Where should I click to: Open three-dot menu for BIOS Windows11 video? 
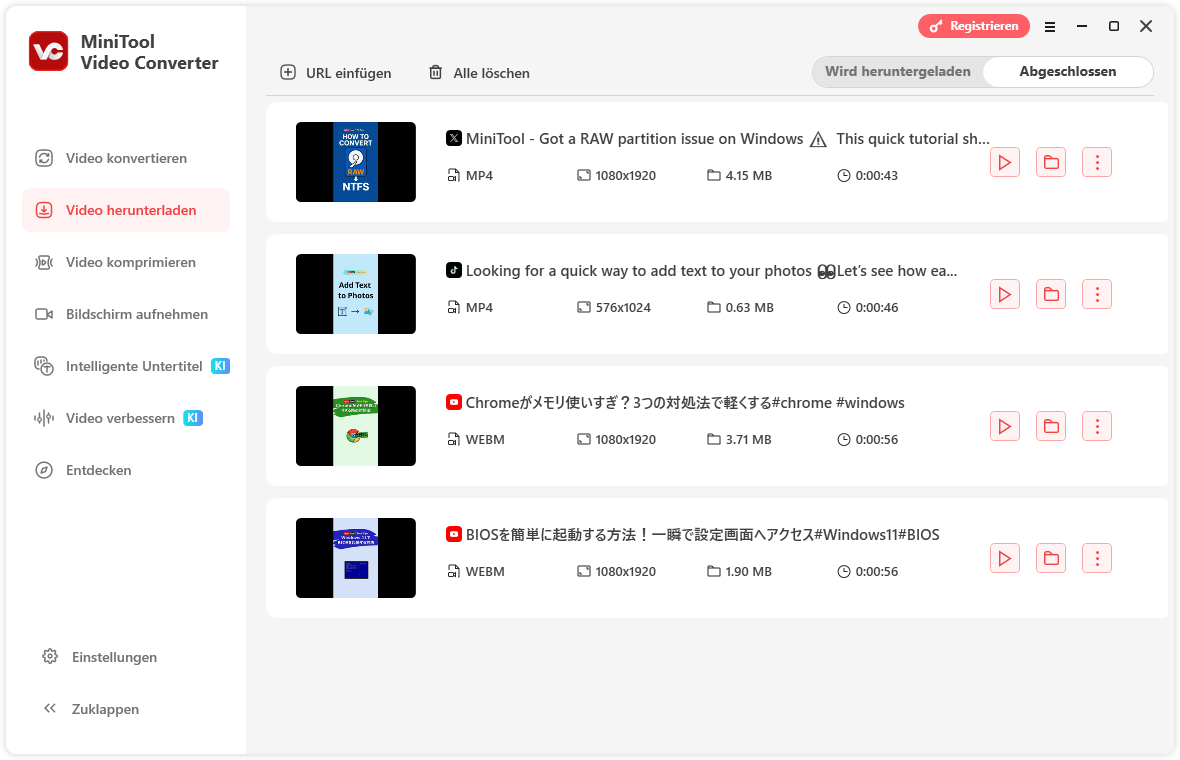pos(1096,558)
